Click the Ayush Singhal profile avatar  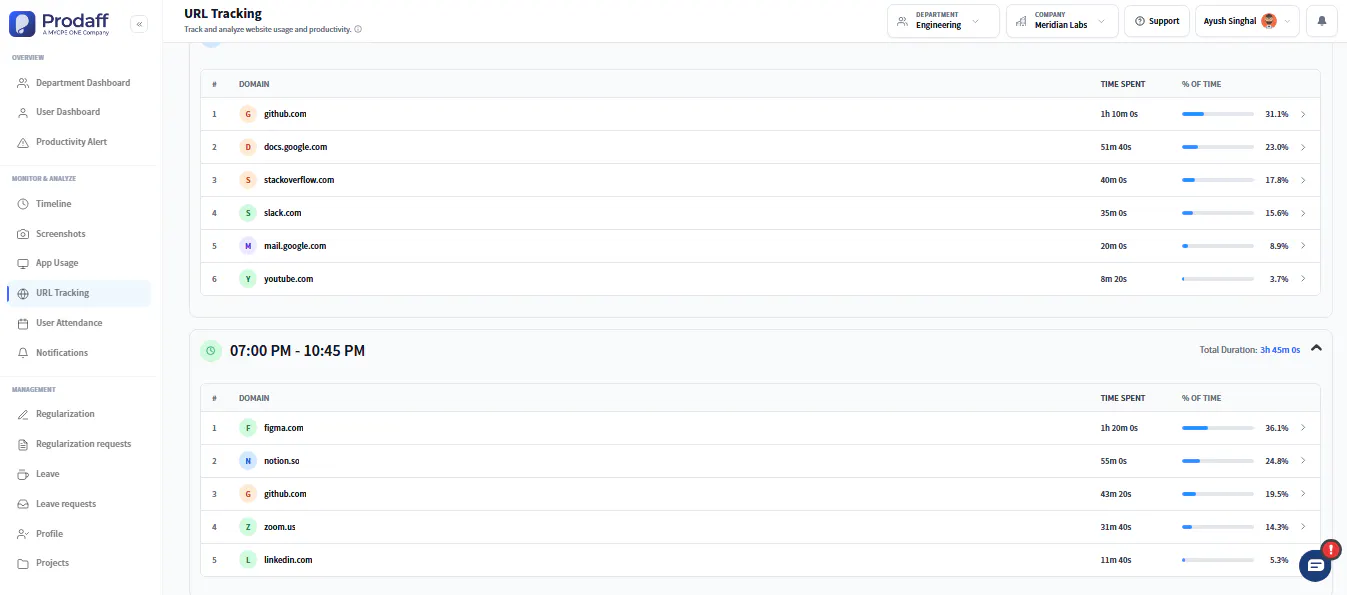1269,21
